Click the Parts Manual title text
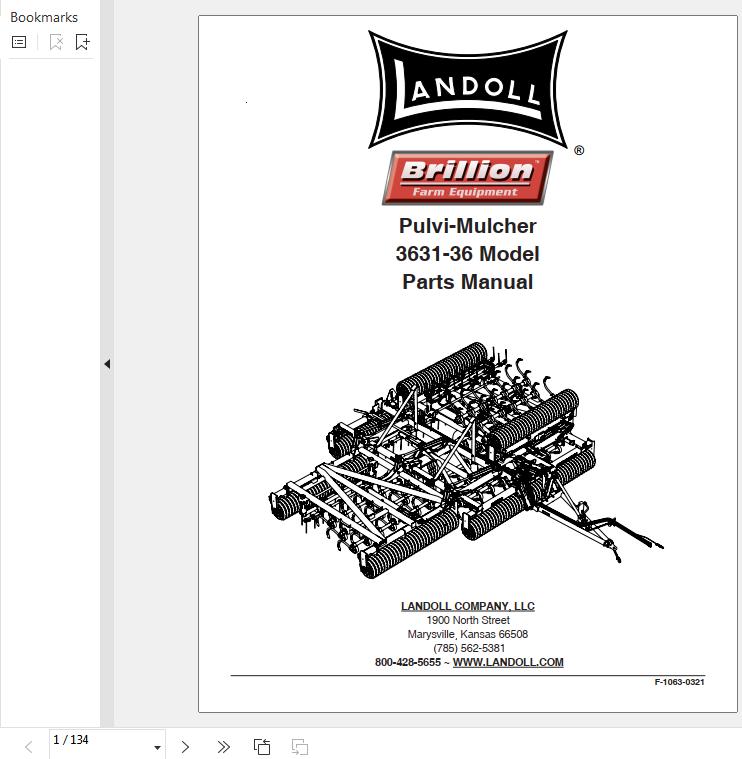Image resolution: width=742 pixels, height=759 pixels. click(x=467, y=282)
